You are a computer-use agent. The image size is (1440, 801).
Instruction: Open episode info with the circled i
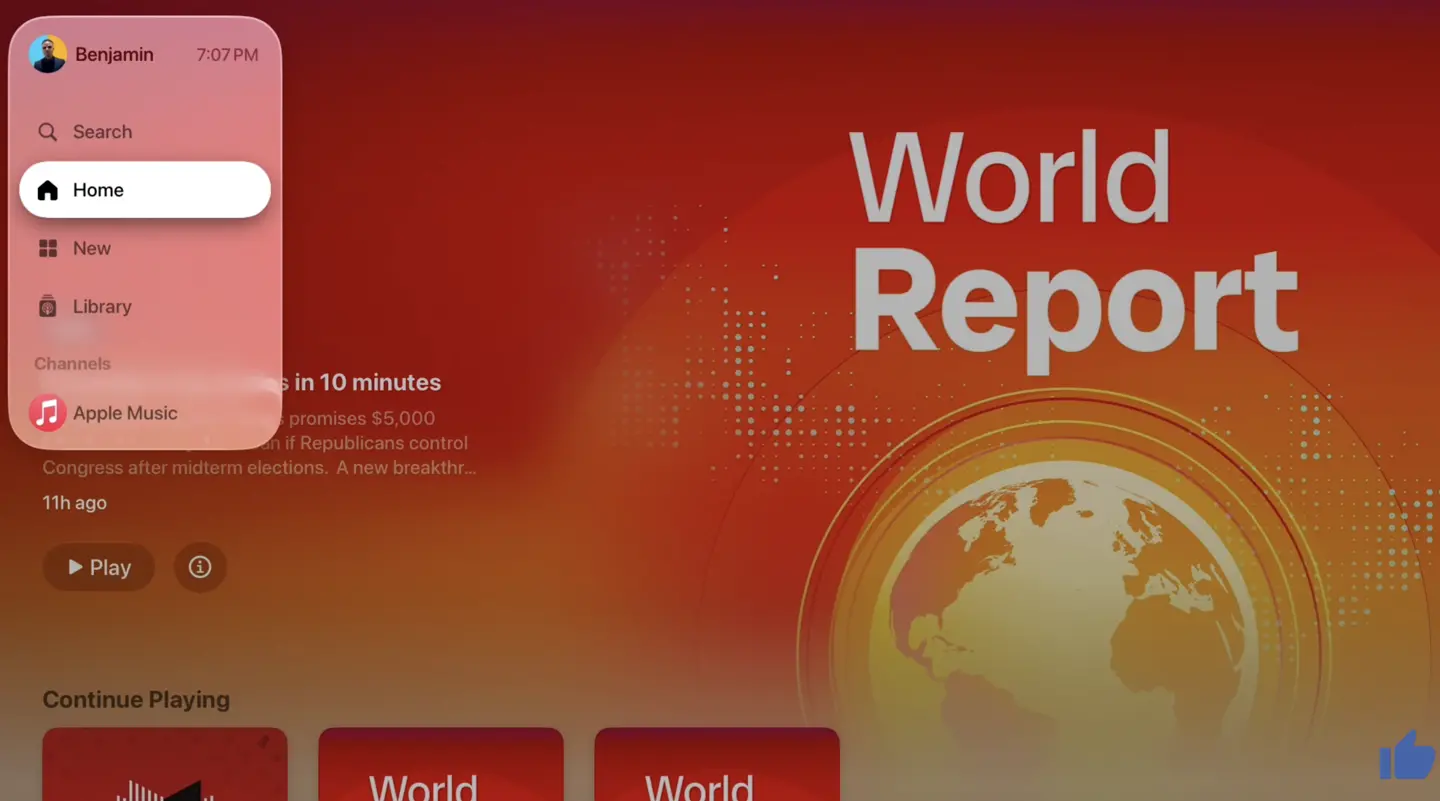tap(200, 567)
